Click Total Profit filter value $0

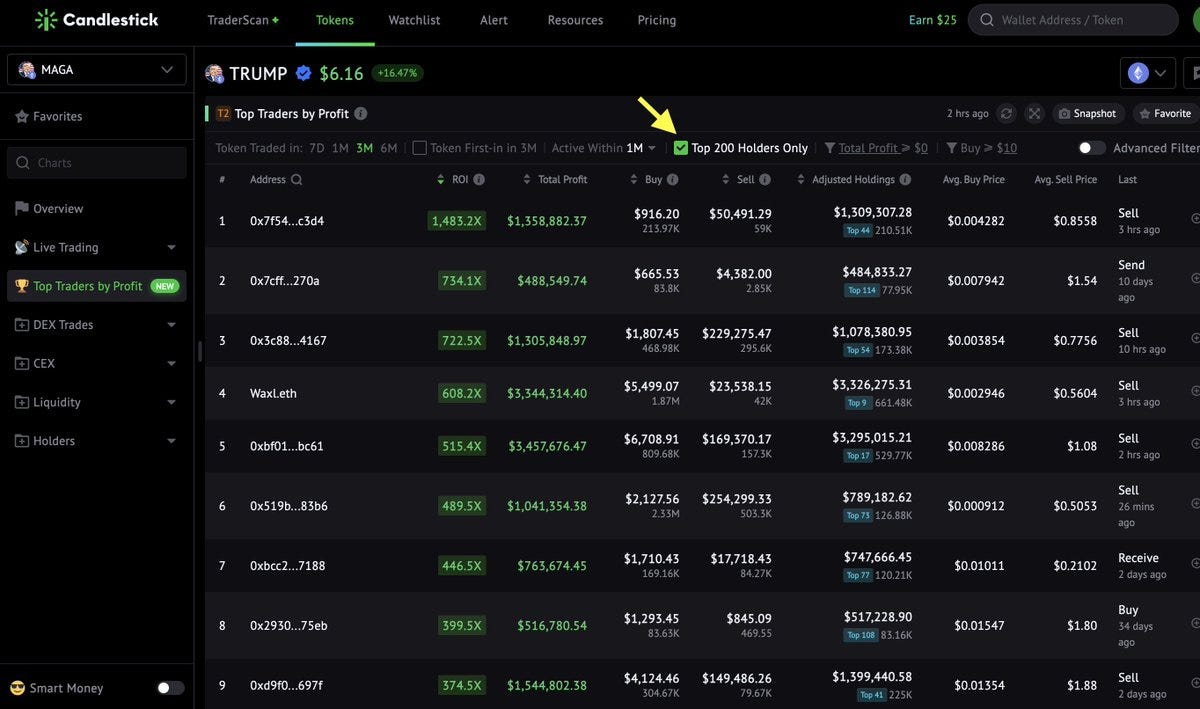(x=921, y=148)
